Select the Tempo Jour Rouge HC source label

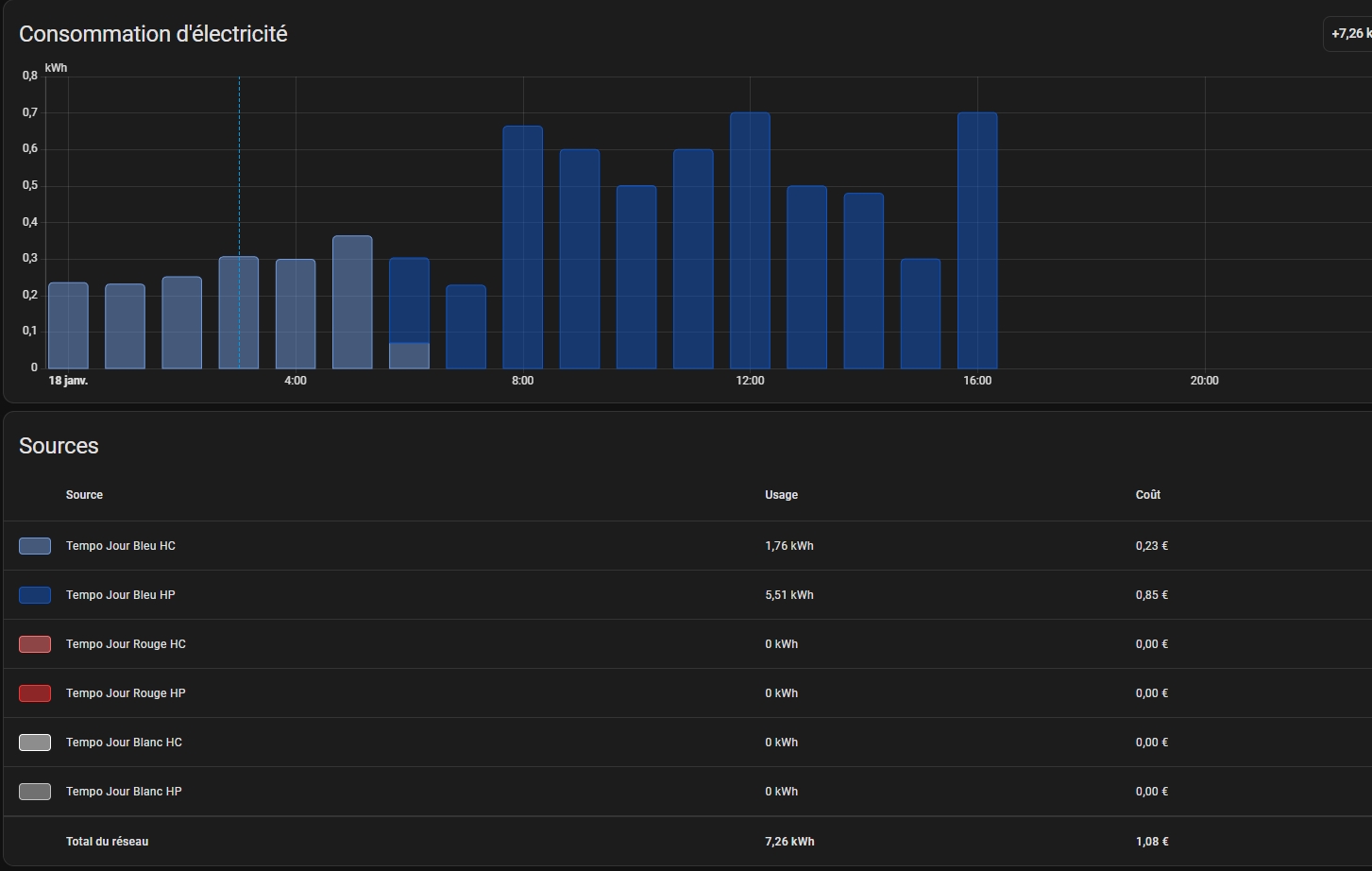point(126,644)
